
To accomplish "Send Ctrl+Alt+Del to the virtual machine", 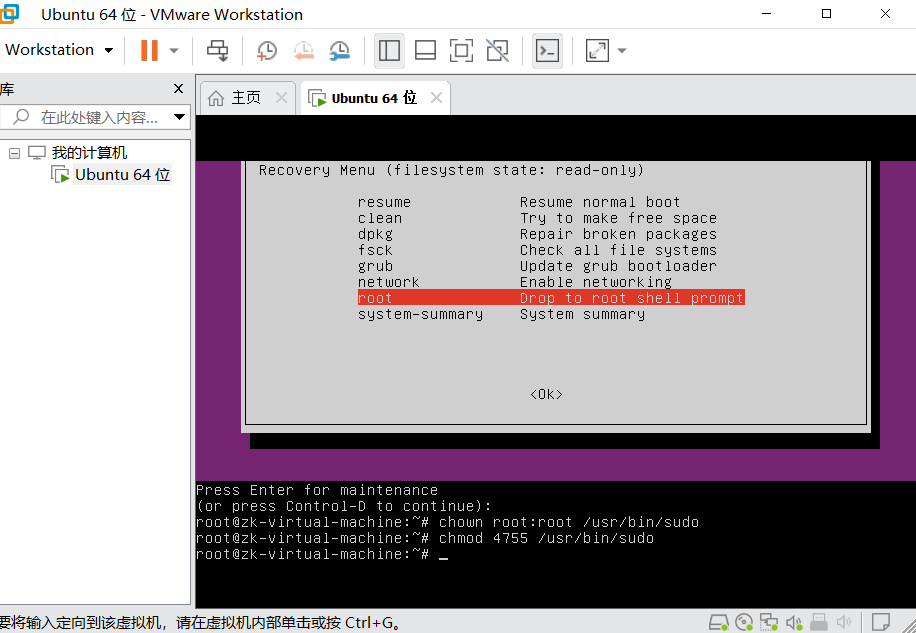I will (x=218, y=50).
